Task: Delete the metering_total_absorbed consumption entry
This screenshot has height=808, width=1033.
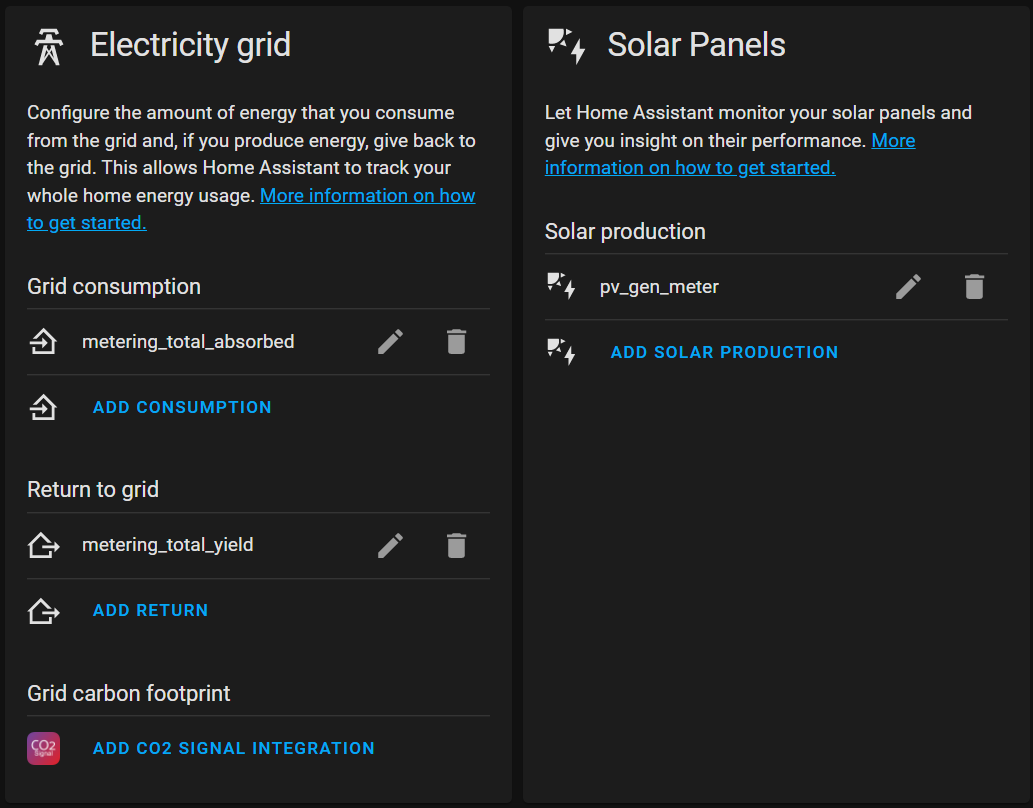Action: (x=457, y=341)
